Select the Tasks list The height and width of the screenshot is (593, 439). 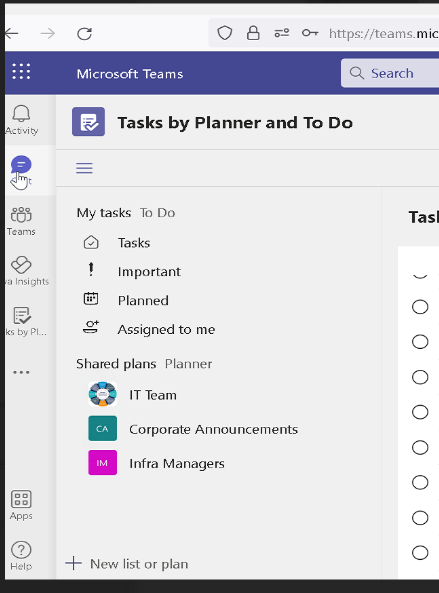point(134,242)
